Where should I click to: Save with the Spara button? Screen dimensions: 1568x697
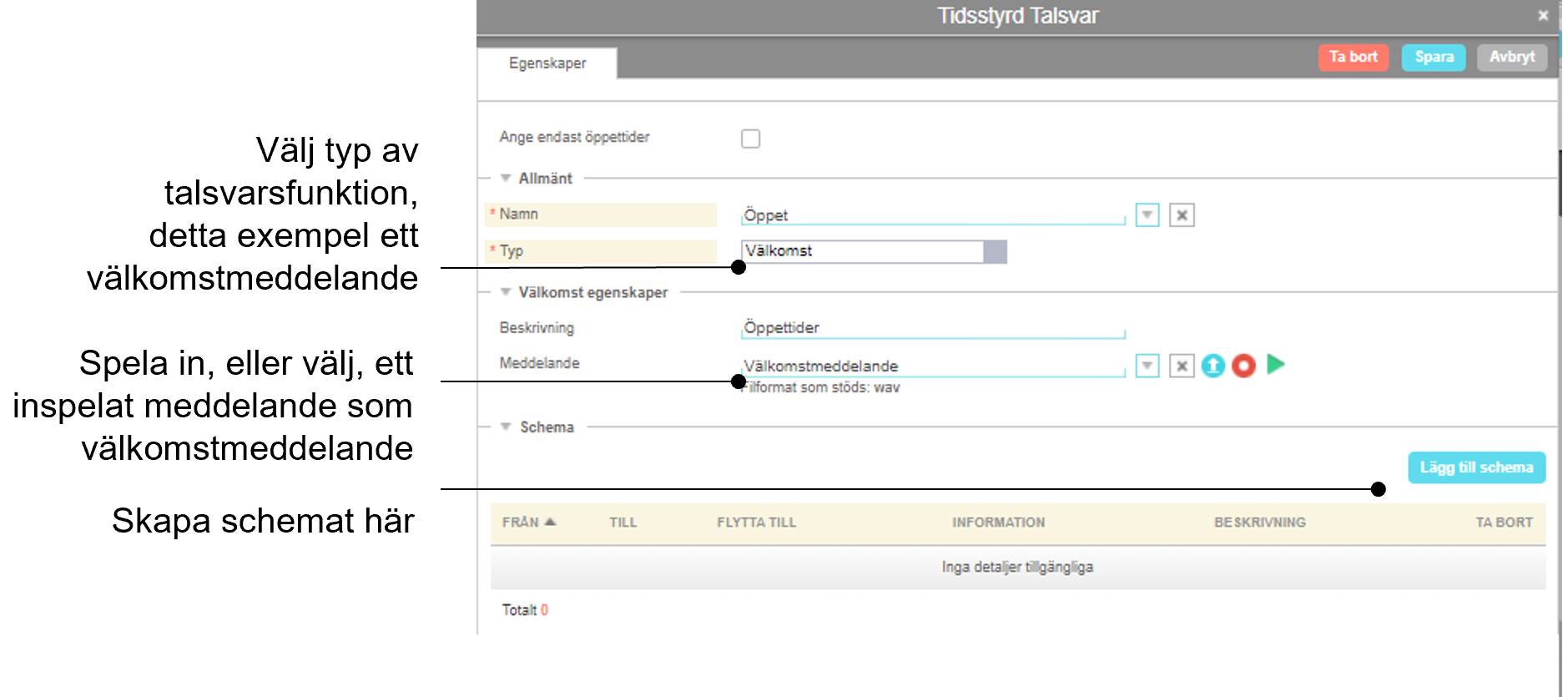click(x=1434, y=58)
